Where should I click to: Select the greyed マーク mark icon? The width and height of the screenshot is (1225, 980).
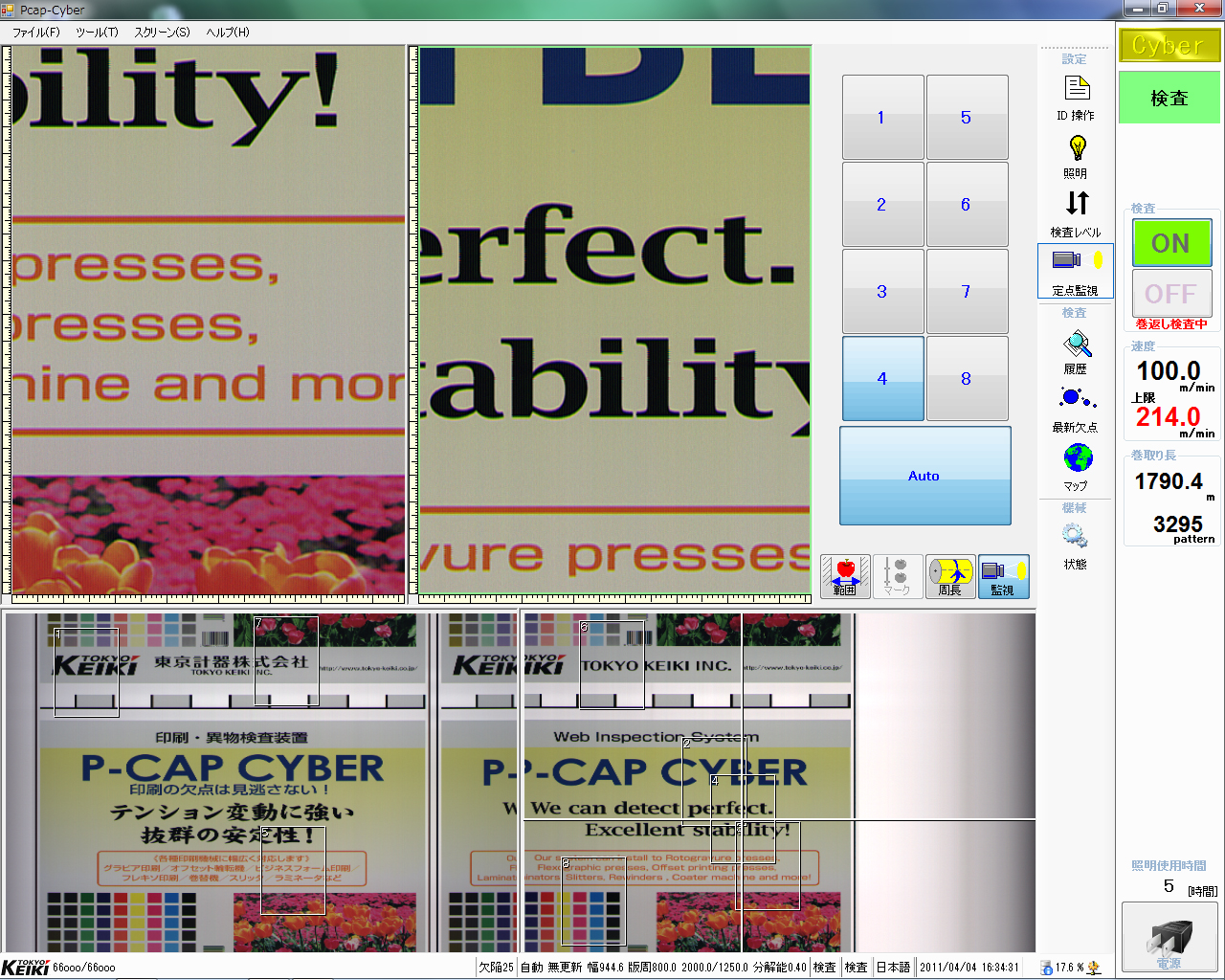click(x=897, y=576)
